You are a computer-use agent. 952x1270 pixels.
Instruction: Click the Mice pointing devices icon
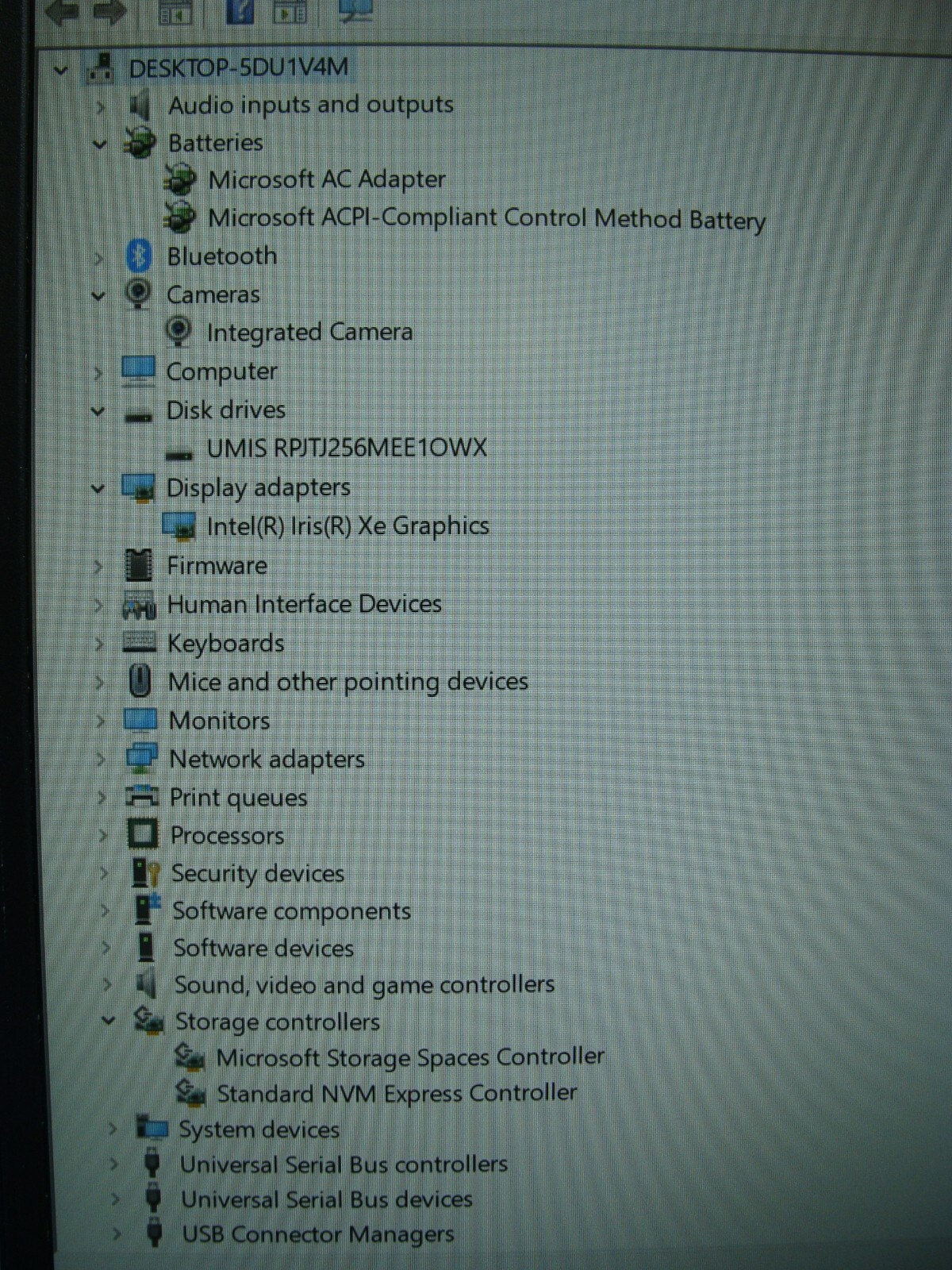[140, 681]
